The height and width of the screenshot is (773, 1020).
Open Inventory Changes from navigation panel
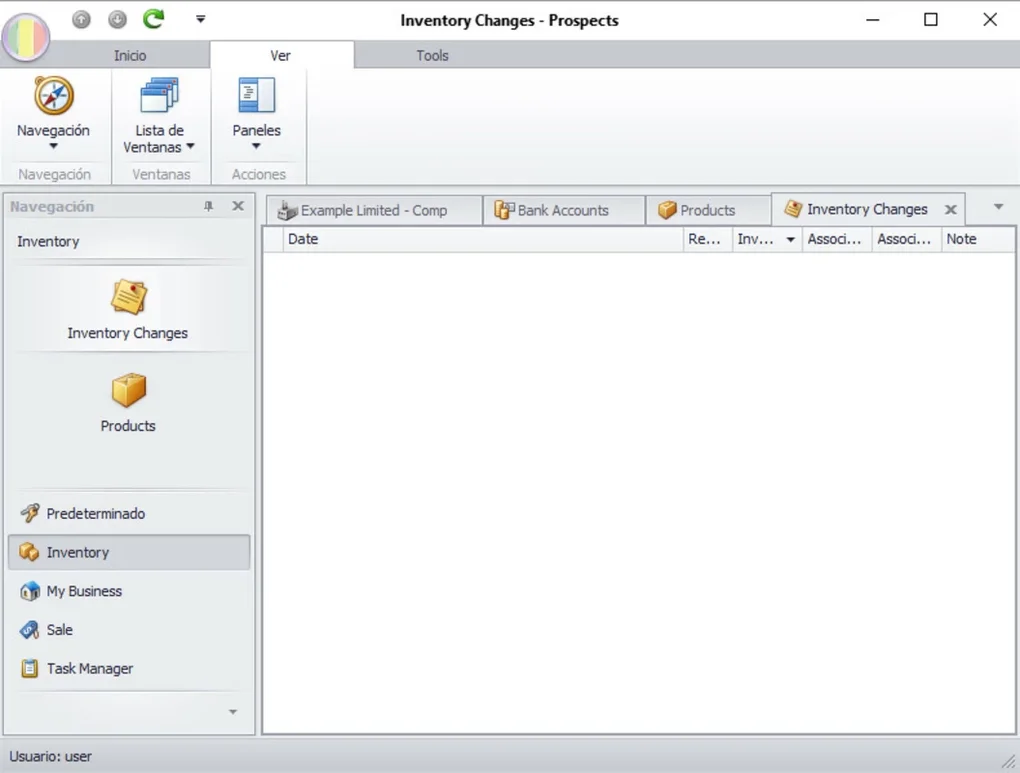click(x=128, y=310)
